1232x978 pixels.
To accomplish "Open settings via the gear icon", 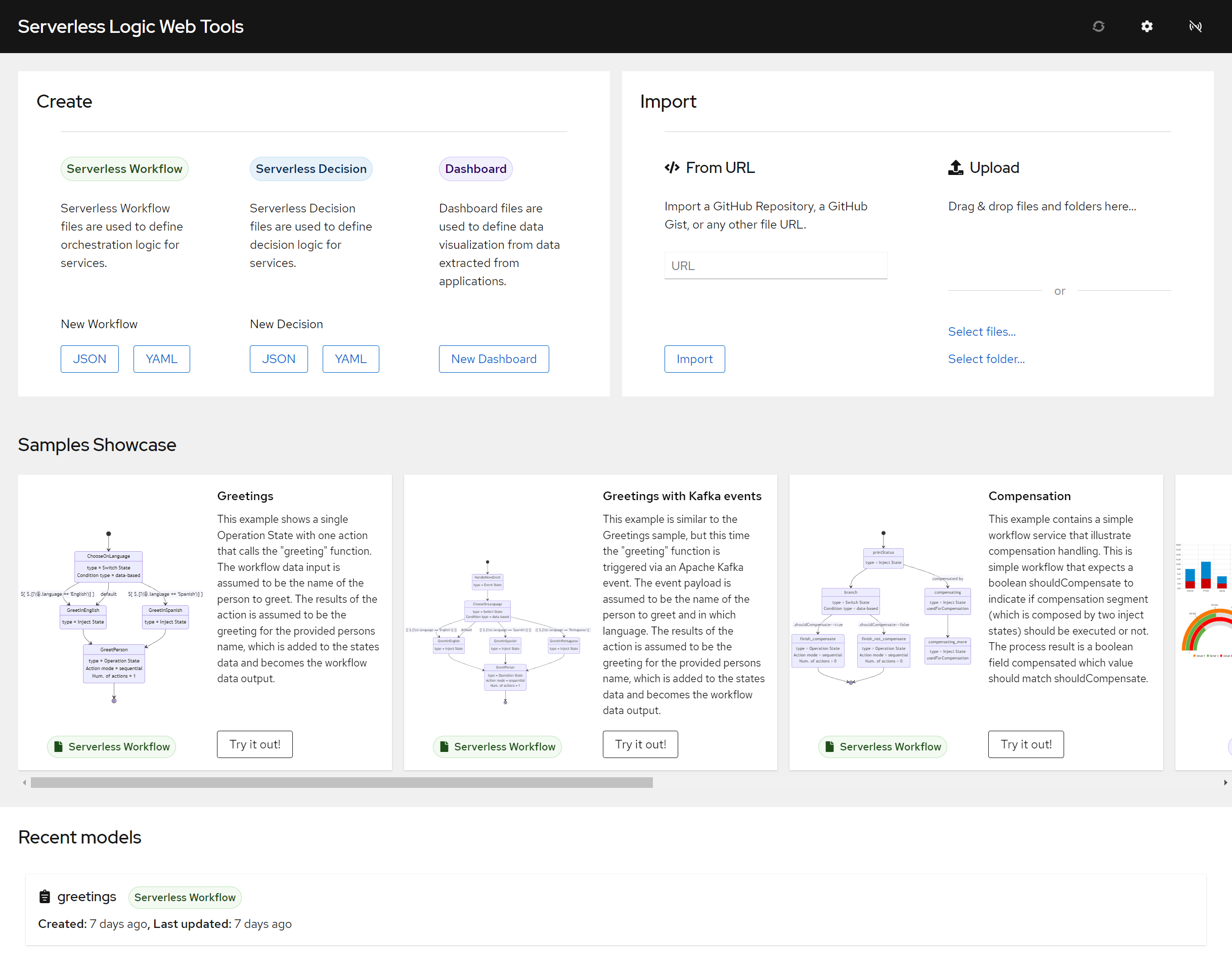I will (x=1147, y=26).
